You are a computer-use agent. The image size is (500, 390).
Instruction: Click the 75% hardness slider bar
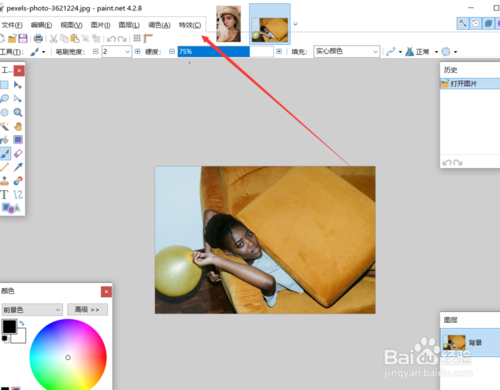[x=225, y=52]
